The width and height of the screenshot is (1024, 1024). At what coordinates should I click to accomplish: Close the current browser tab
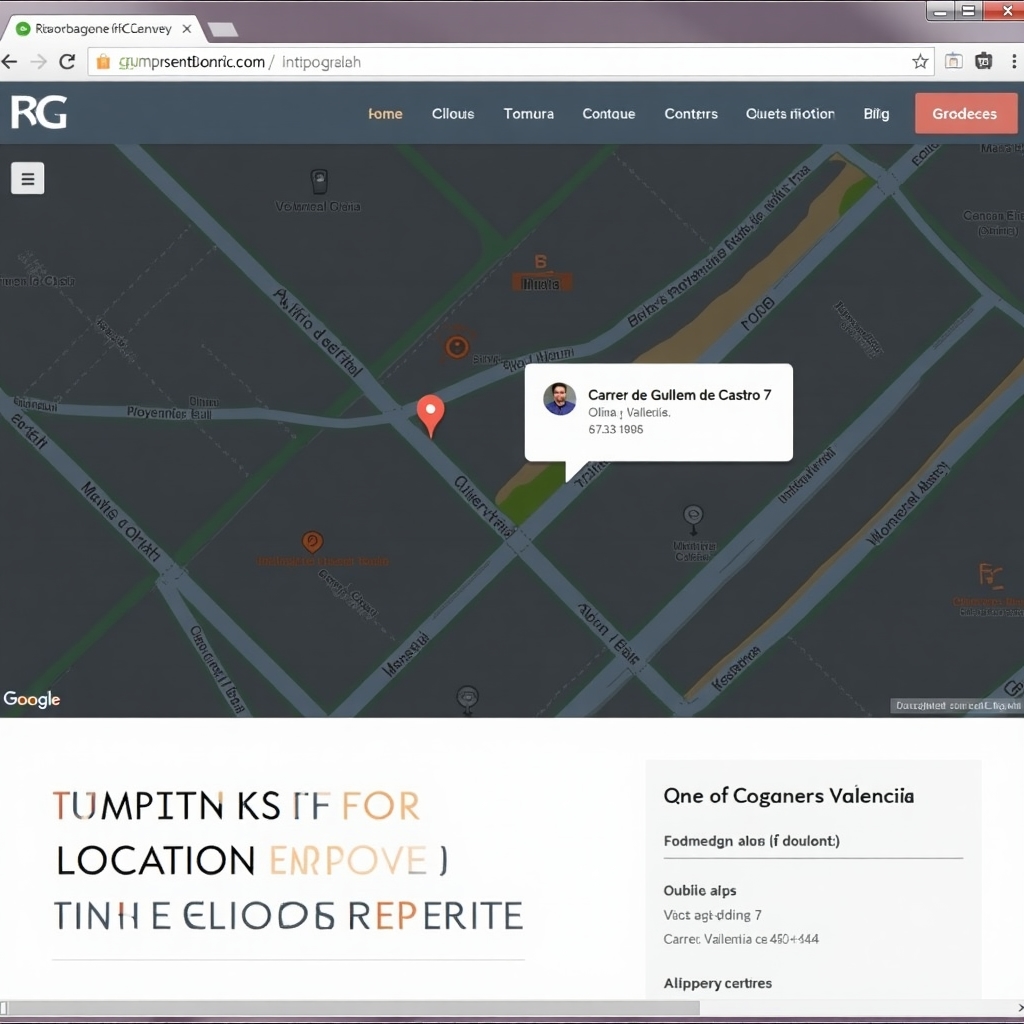tap(186, 29)
